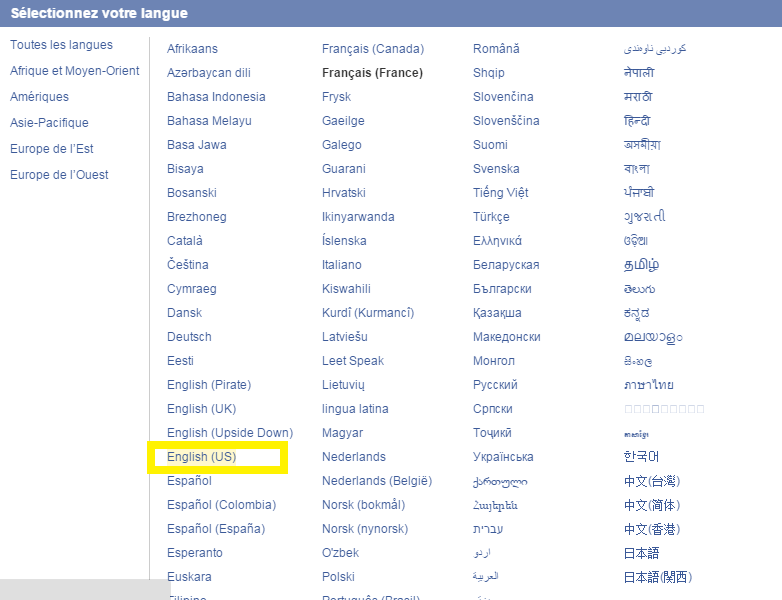
Task: Pick Bisaya language
Action: (186, 169)
